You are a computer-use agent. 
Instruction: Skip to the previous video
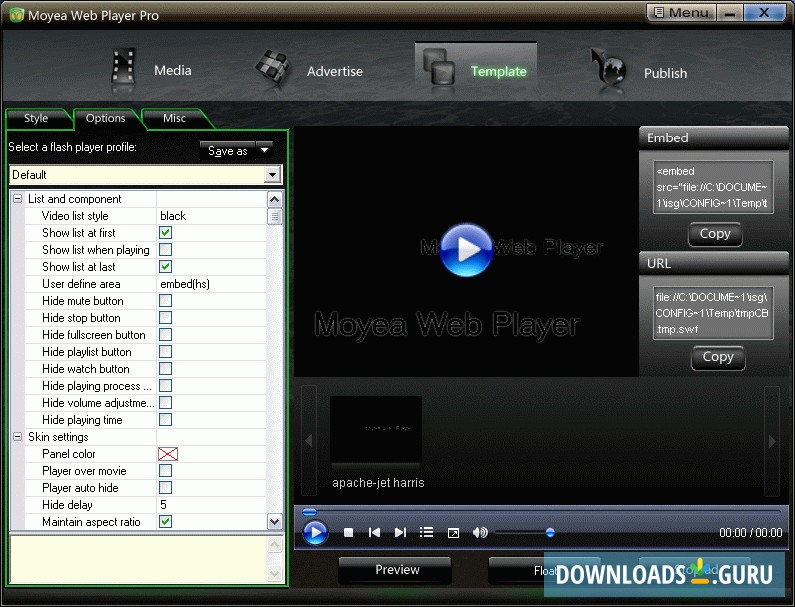click(374, 532)
